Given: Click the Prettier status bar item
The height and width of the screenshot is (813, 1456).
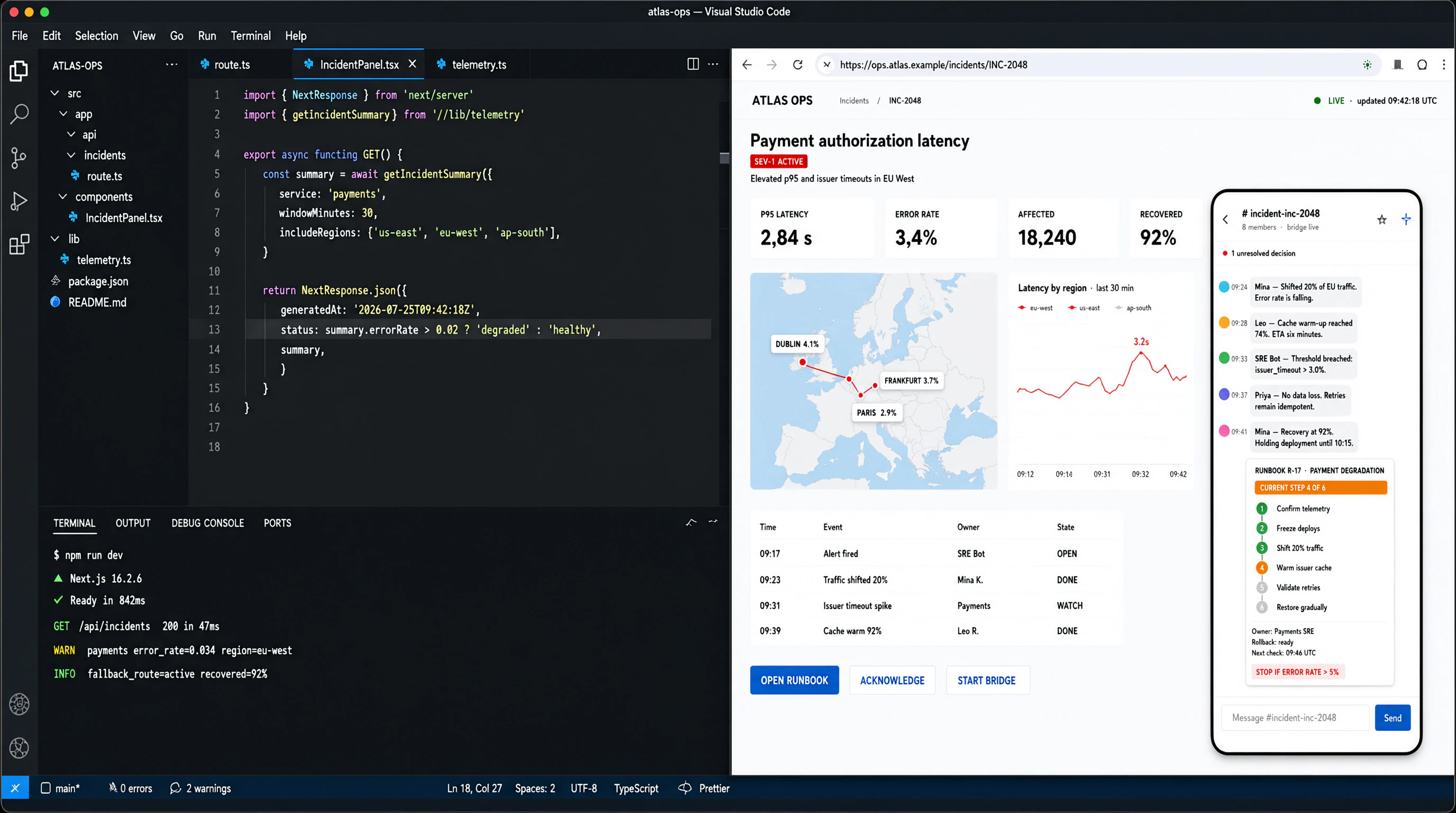Looking at the screenshot, I should (x=704, y=788).
